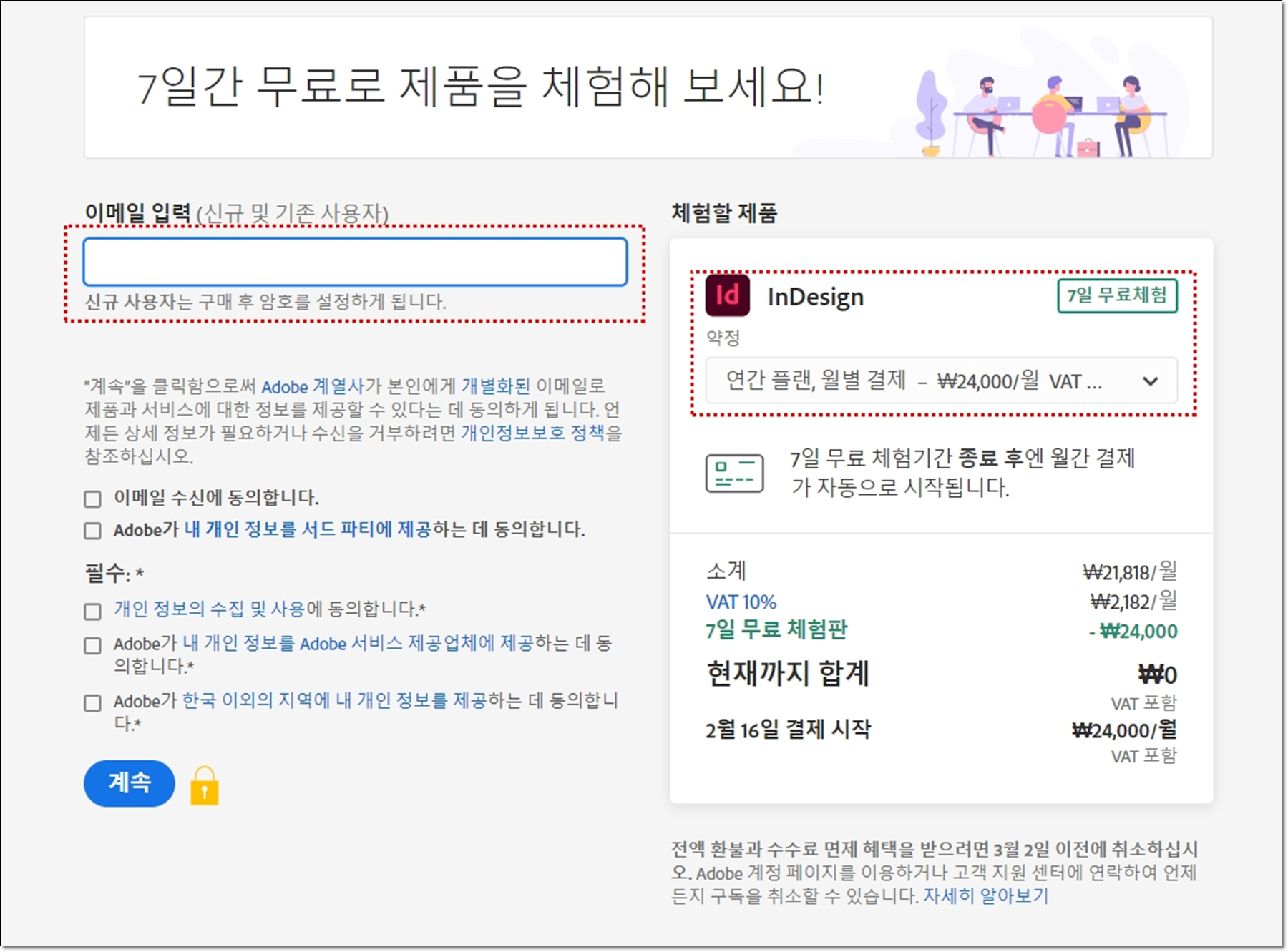This screenshot has width=1288, height=952.
Task: Open 한국 이외의 지역에 내 개인 정보를 제공 link
Action: [x=334, y=700]
